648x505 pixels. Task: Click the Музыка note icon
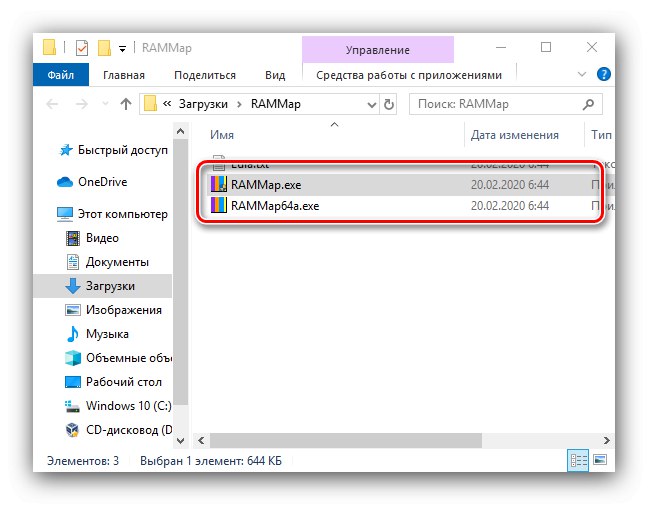73,334
